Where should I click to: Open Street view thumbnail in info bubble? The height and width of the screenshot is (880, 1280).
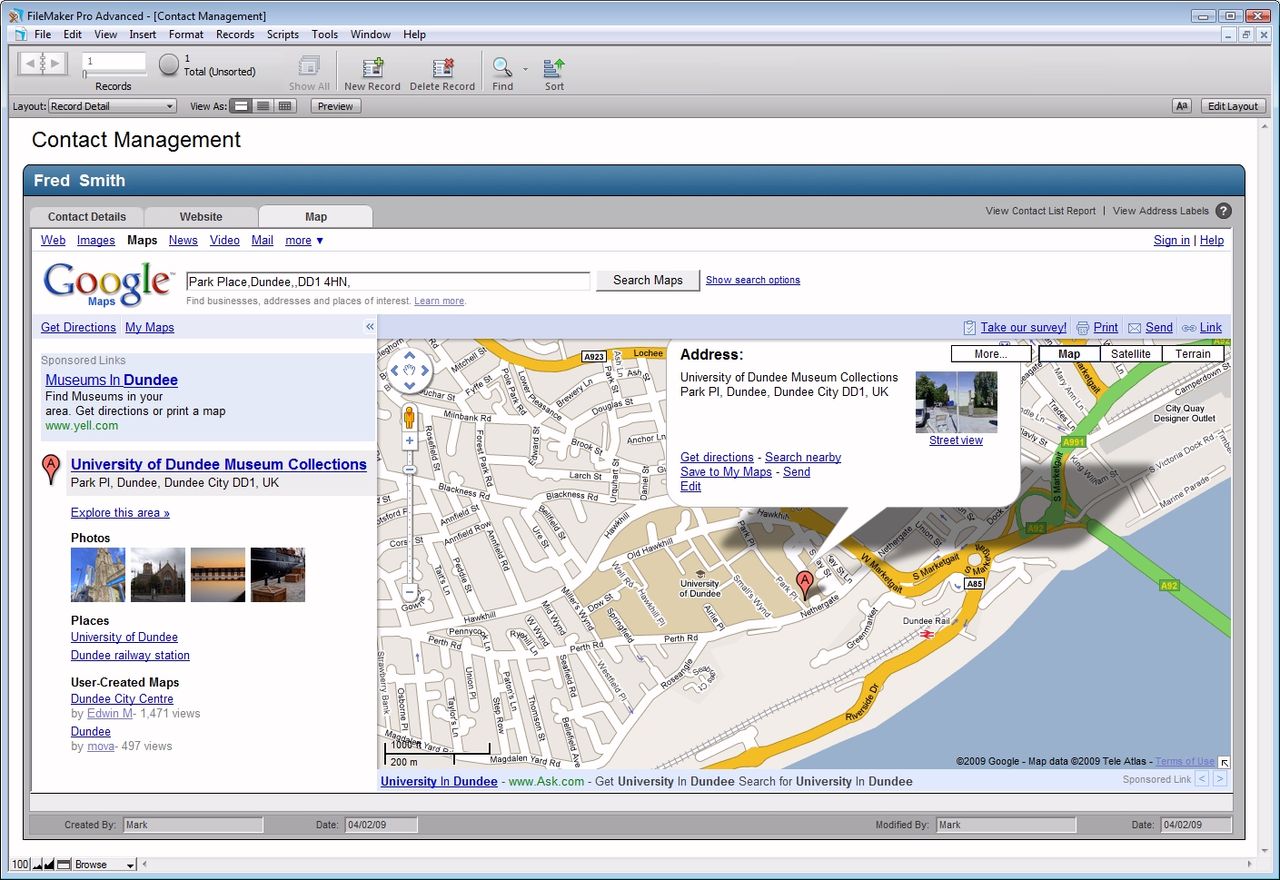(956, 402)
